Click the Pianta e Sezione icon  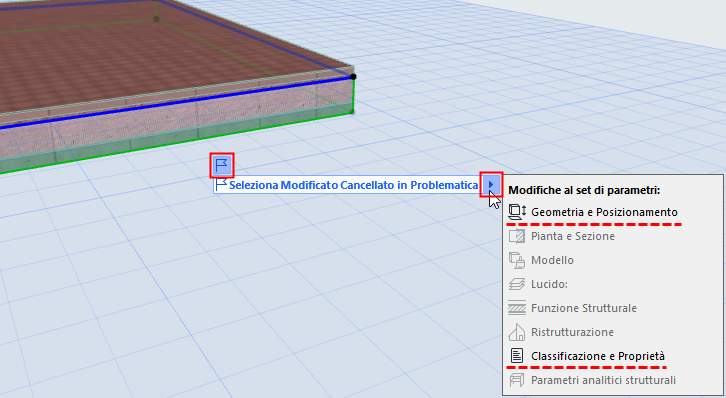point(517,236)
